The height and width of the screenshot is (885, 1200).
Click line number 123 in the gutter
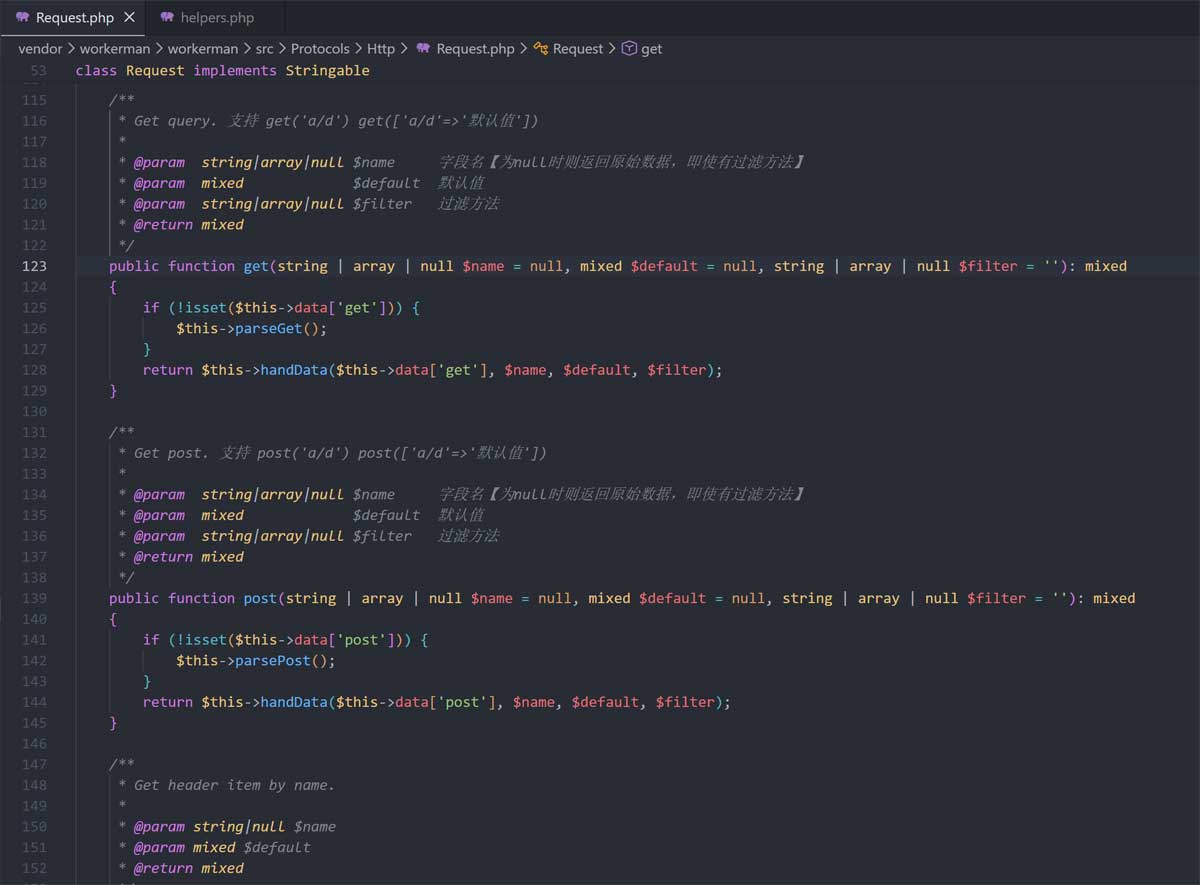[34, 266]
